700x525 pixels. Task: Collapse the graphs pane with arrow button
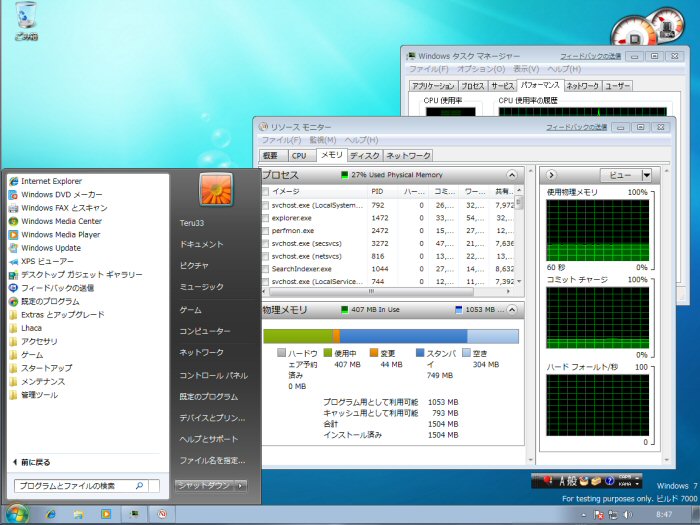551,175
